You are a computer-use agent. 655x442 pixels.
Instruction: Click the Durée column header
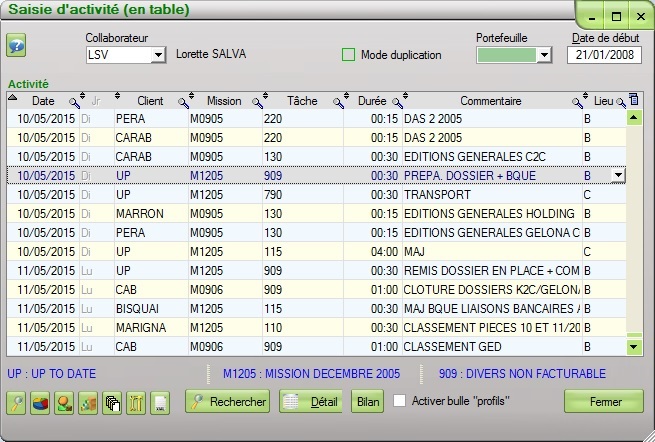pyautogui.click(x=372, y=101)
